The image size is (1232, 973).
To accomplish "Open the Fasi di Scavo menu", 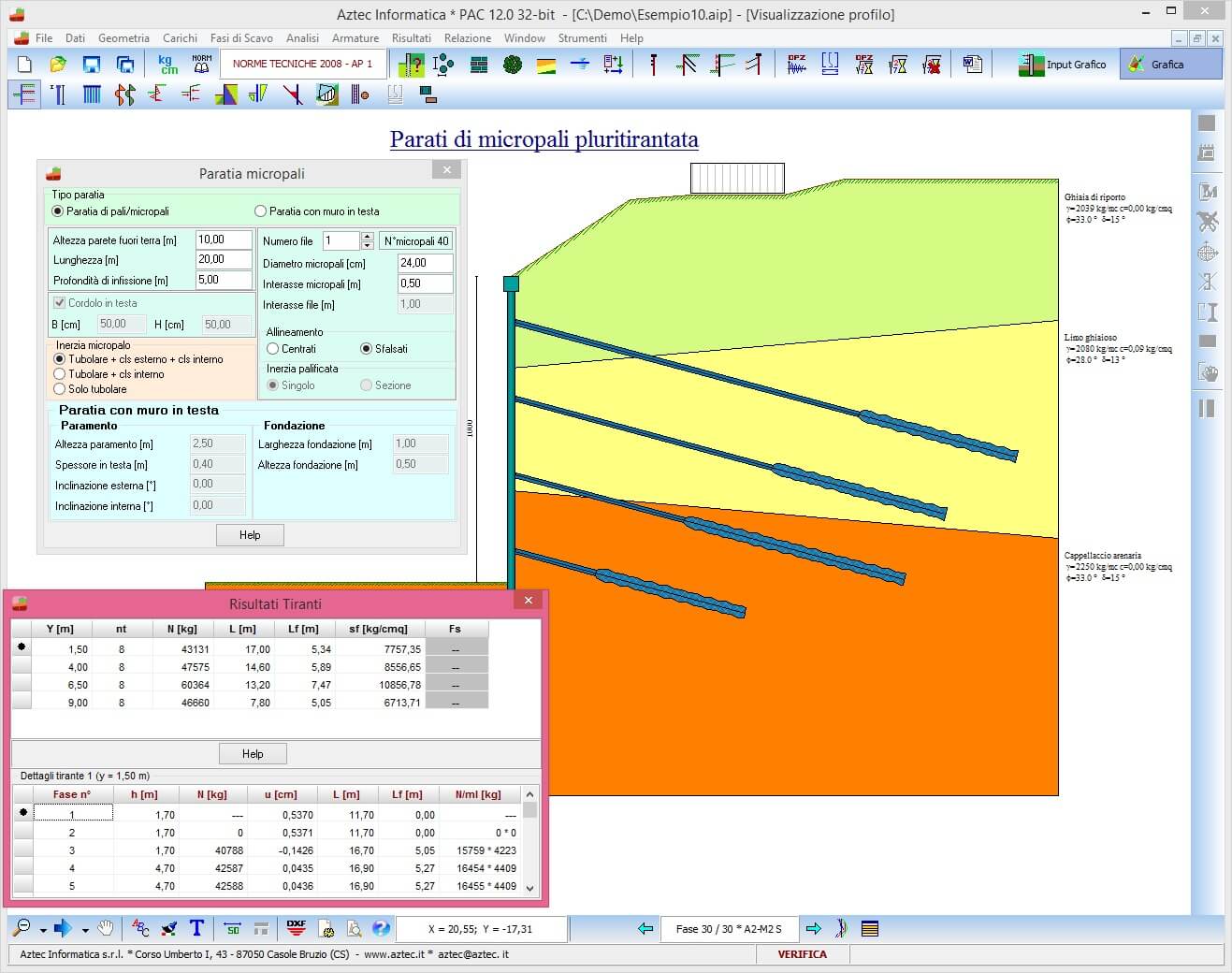I will (x=241, y=38).
